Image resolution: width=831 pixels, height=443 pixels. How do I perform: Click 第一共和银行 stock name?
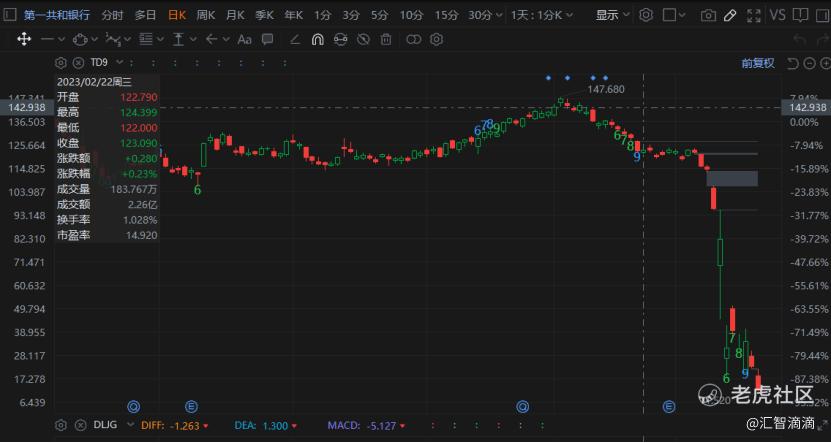coord(57,15)
